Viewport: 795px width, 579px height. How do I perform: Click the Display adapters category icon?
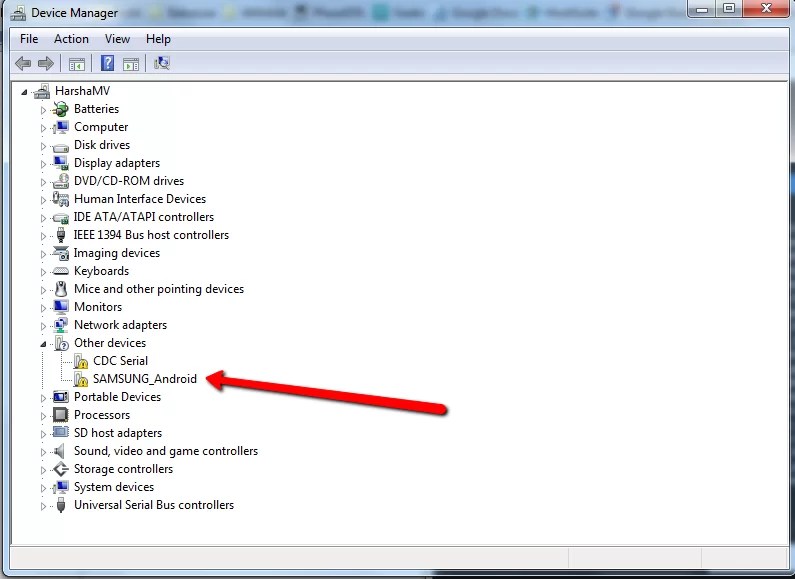point(61,163)
